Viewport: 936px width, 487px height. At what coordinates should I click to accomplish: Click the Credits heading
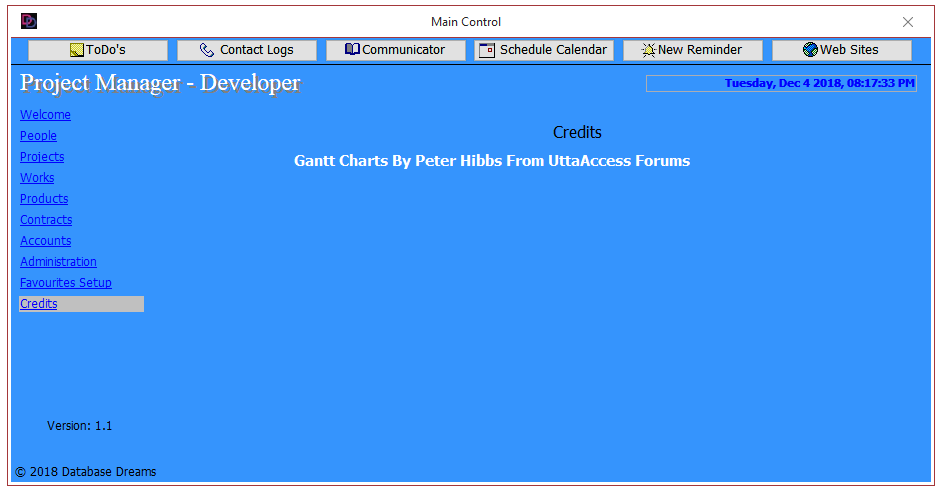(577, 132)
